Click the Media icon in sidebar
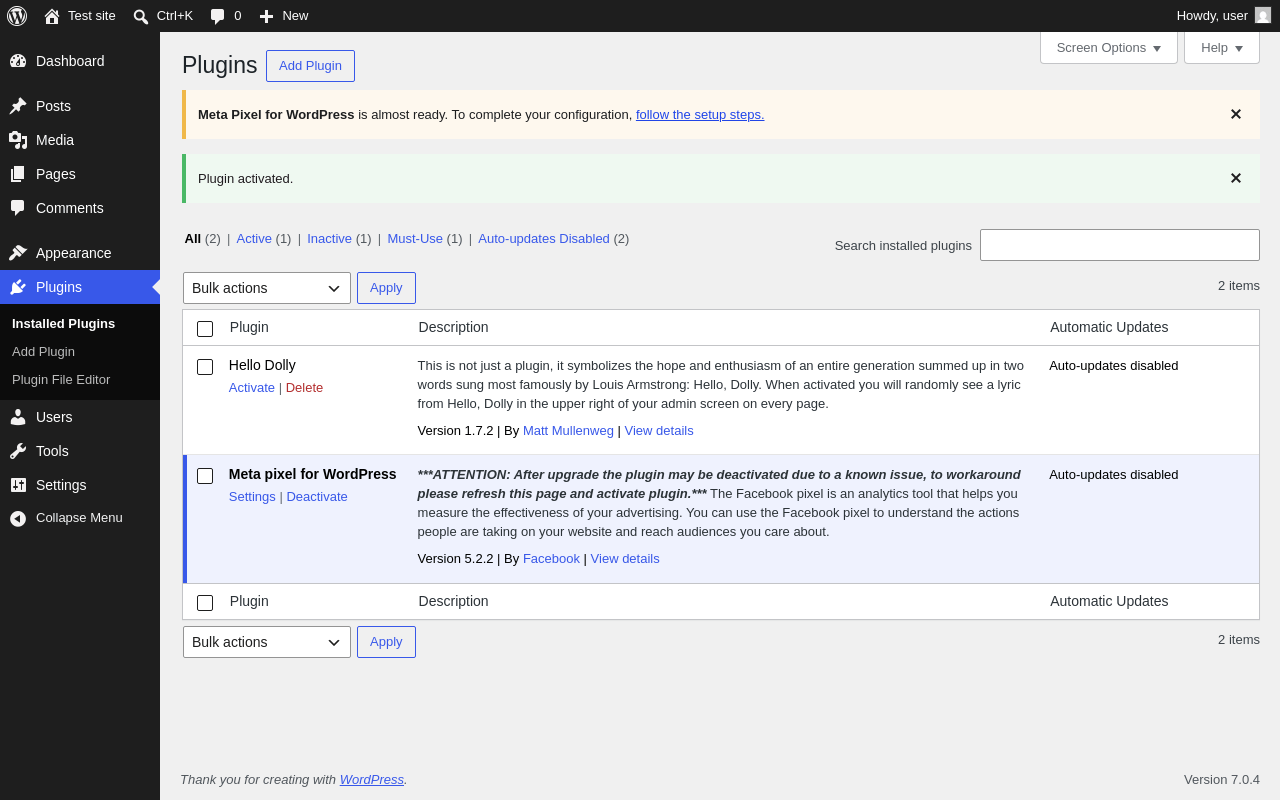This screenshot has width=1280, height=800. coord(18,140)
